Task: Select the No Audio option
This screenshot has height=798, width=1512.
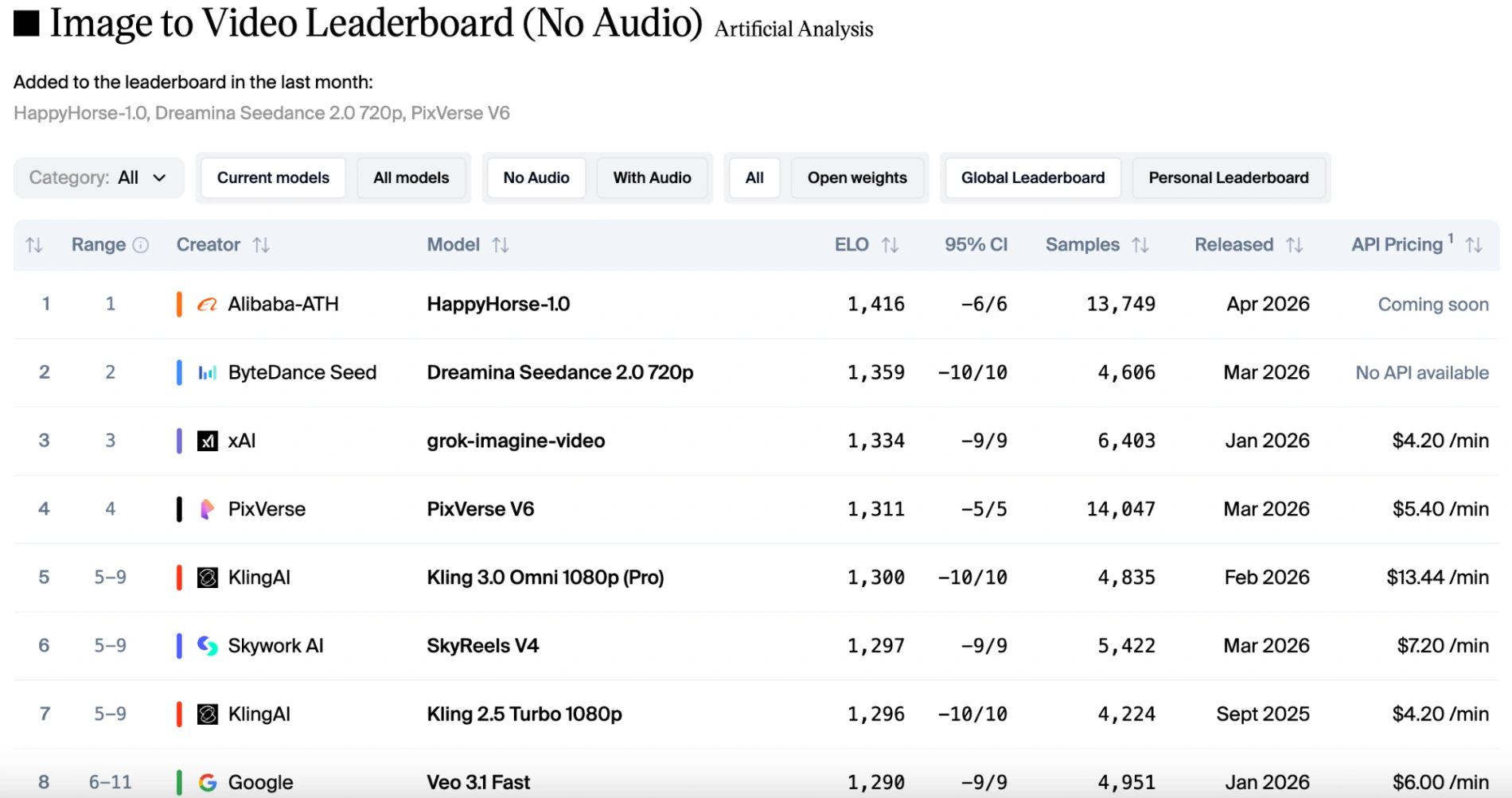Action: coord(536,177)
